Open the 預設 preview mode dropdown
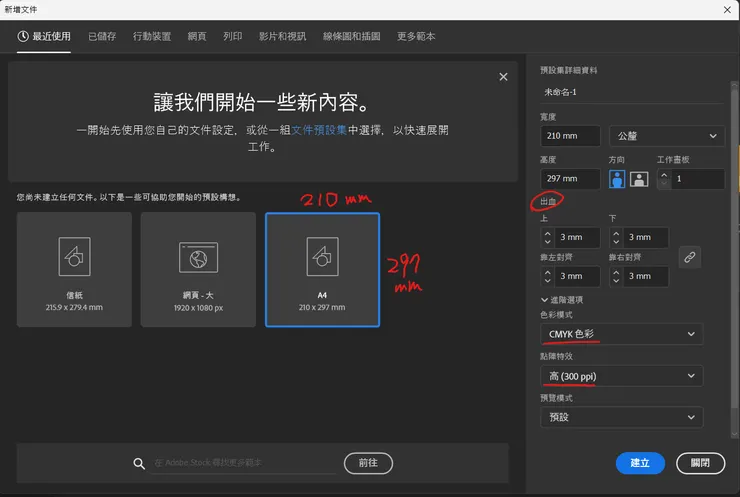This screenshot has height=497, width=740. [x=622, y=417]
